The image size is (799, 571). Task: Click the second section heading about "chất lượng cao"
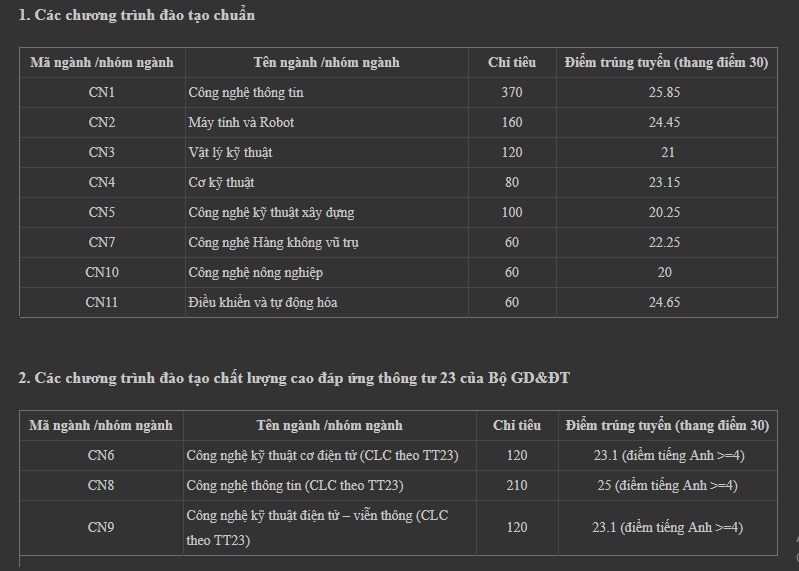(x=294, y=378)
